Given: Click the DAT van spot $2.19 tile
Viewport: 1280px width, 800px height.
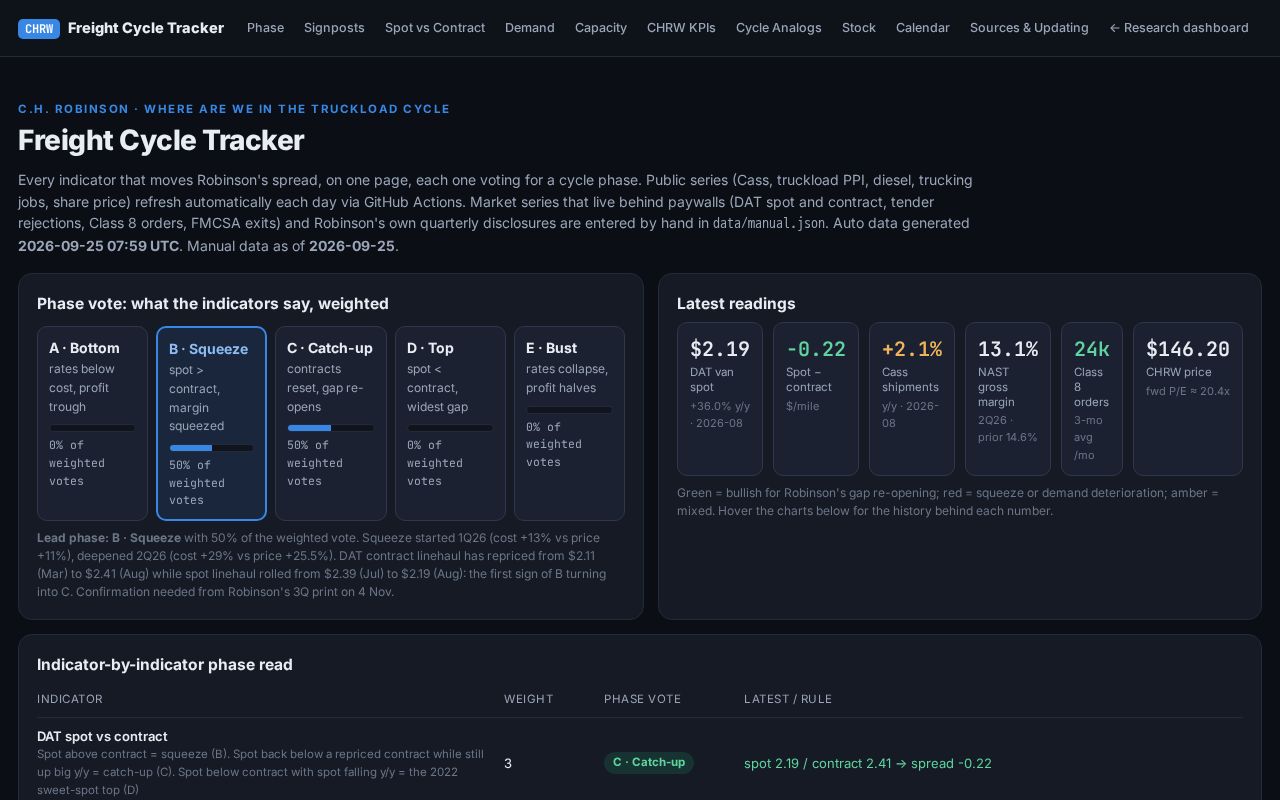Looking at the screenshot, I should tap(720, 399).
